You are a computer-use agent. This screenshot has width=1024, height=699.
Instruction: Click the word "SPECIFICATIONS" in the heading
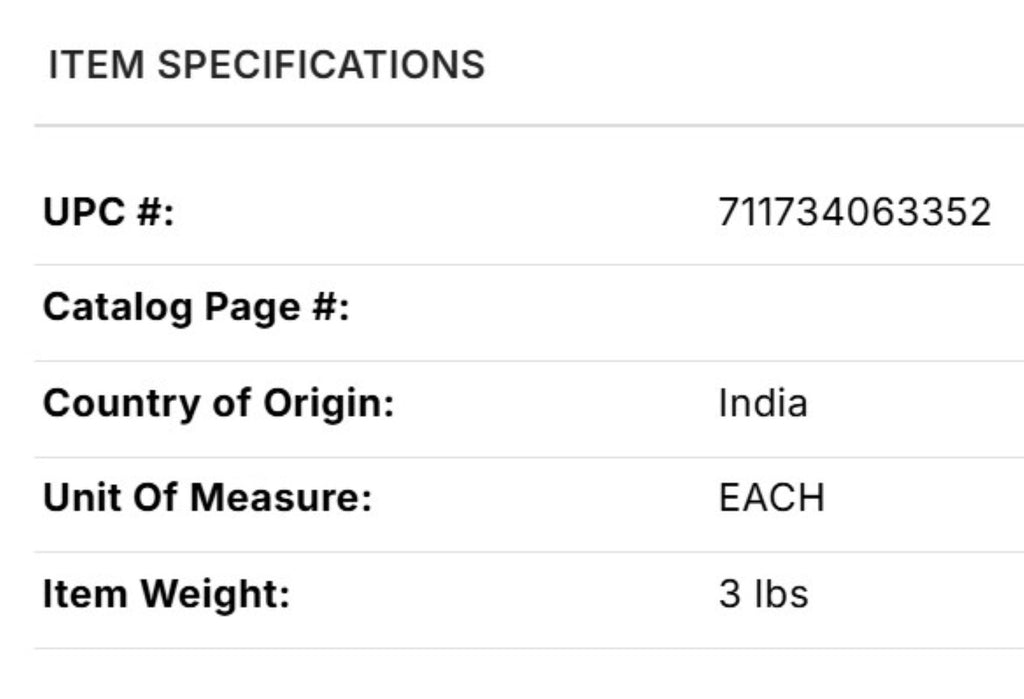pos(321,65)
